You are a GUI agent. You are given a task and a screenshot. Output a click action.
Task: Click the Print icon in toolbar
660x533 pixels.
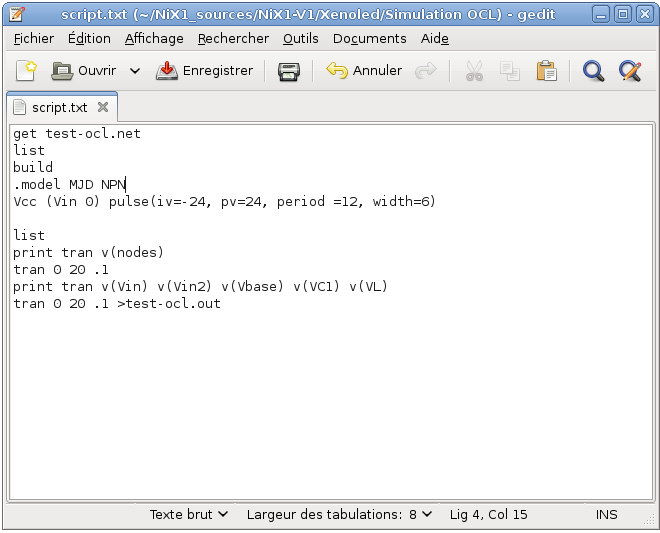point(289,71)
